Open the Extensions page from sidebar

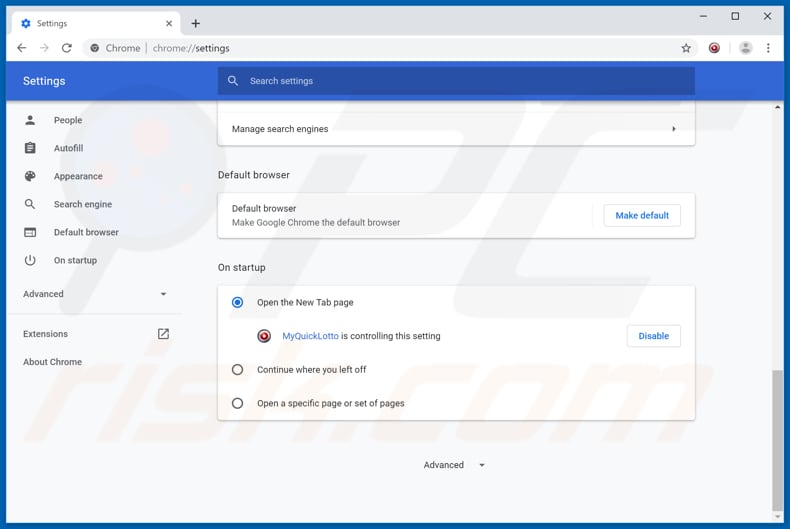[x=45, y=334]
